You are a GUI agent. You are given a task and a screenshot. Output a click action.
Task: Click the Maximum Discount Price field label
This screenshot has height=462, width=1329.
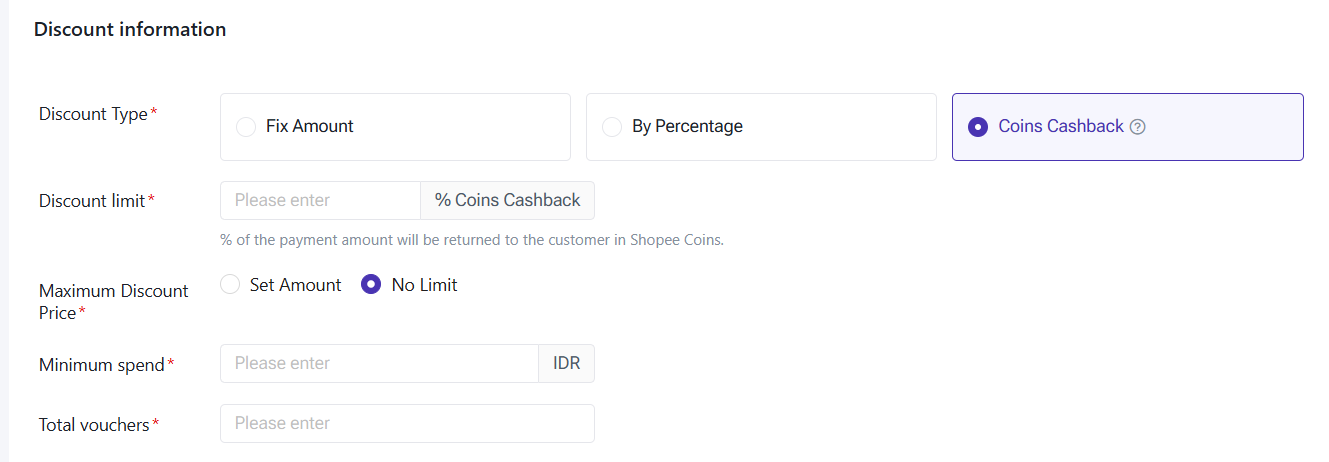click(x=113, y=302)
